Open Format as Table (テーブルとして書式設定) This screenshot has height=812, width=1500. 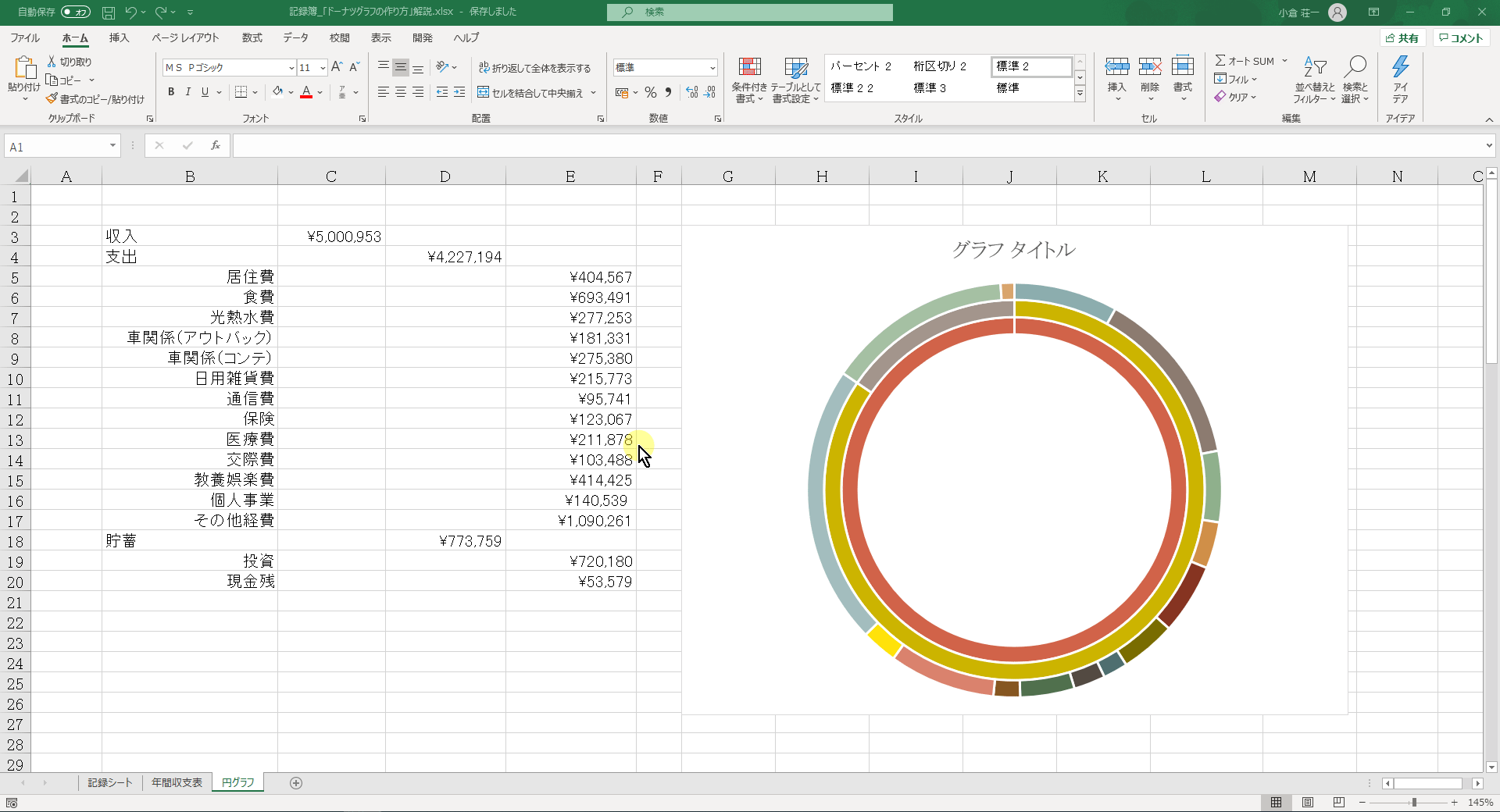point(796,80)
